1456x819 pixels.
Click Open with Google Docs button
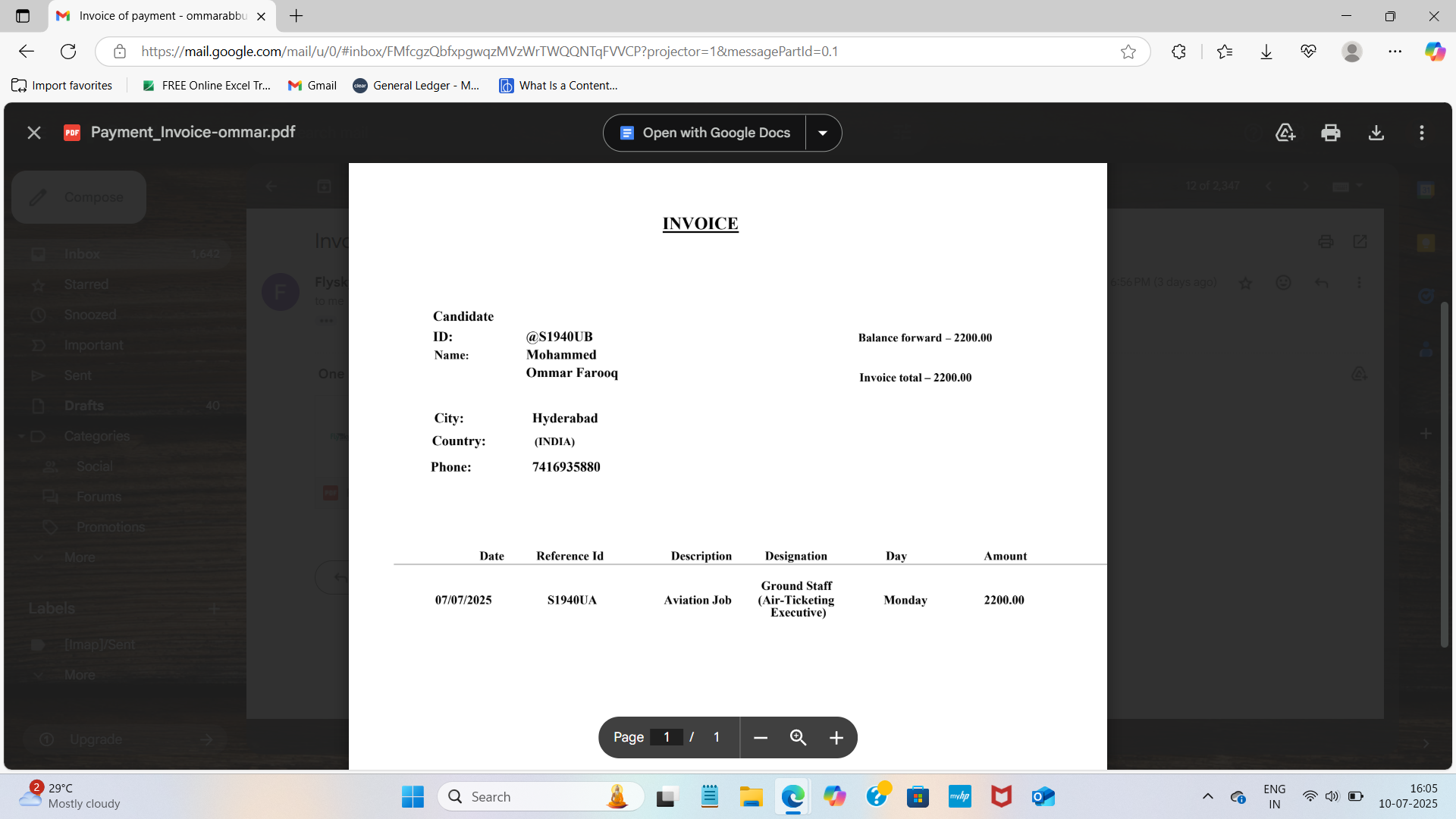coord(705,133)
